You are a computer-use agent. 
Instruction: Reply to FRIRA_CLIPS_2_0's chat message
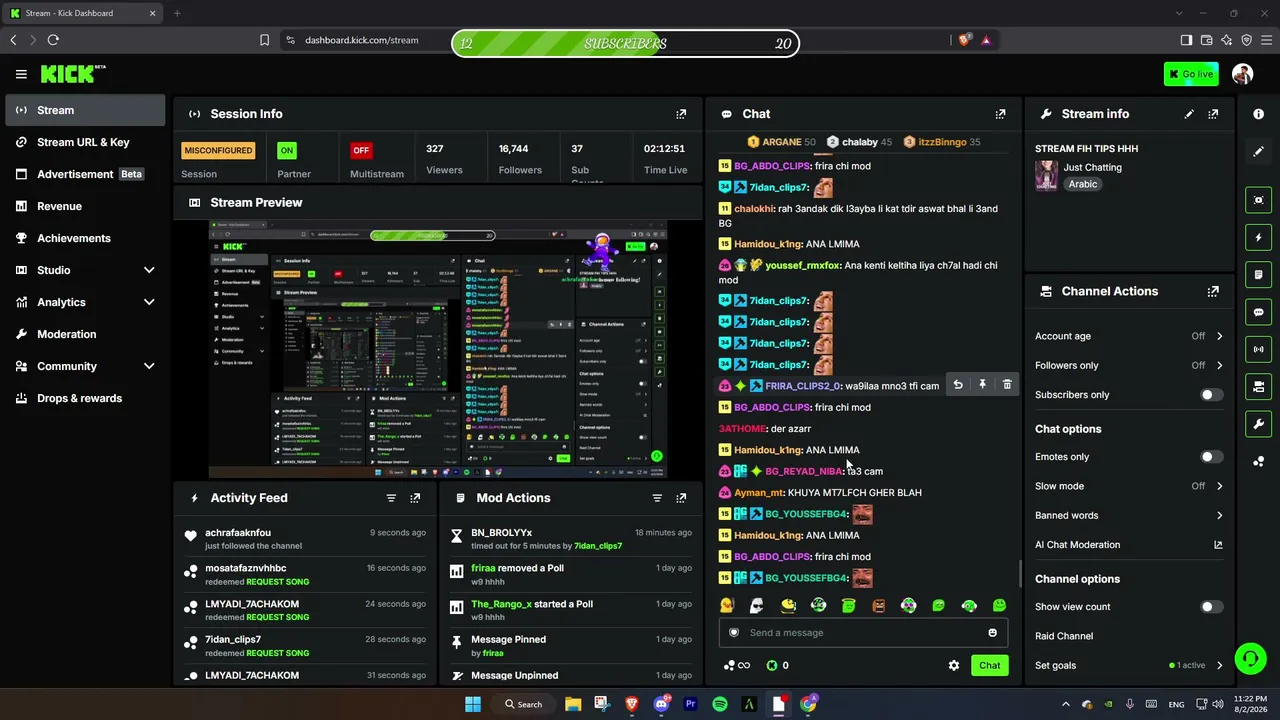point(958,385)
